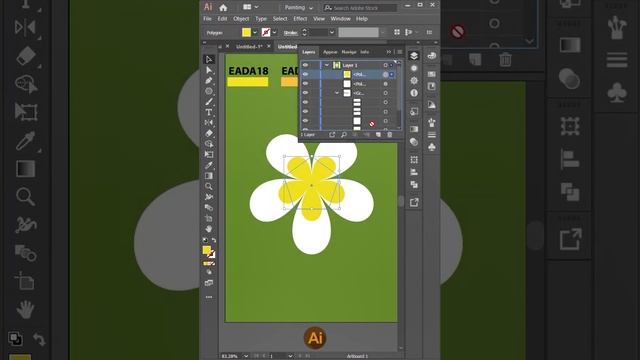The image size is (640, 360).
Task: Switch to the Appearance panel tab
Action: [x=330, y=52]
